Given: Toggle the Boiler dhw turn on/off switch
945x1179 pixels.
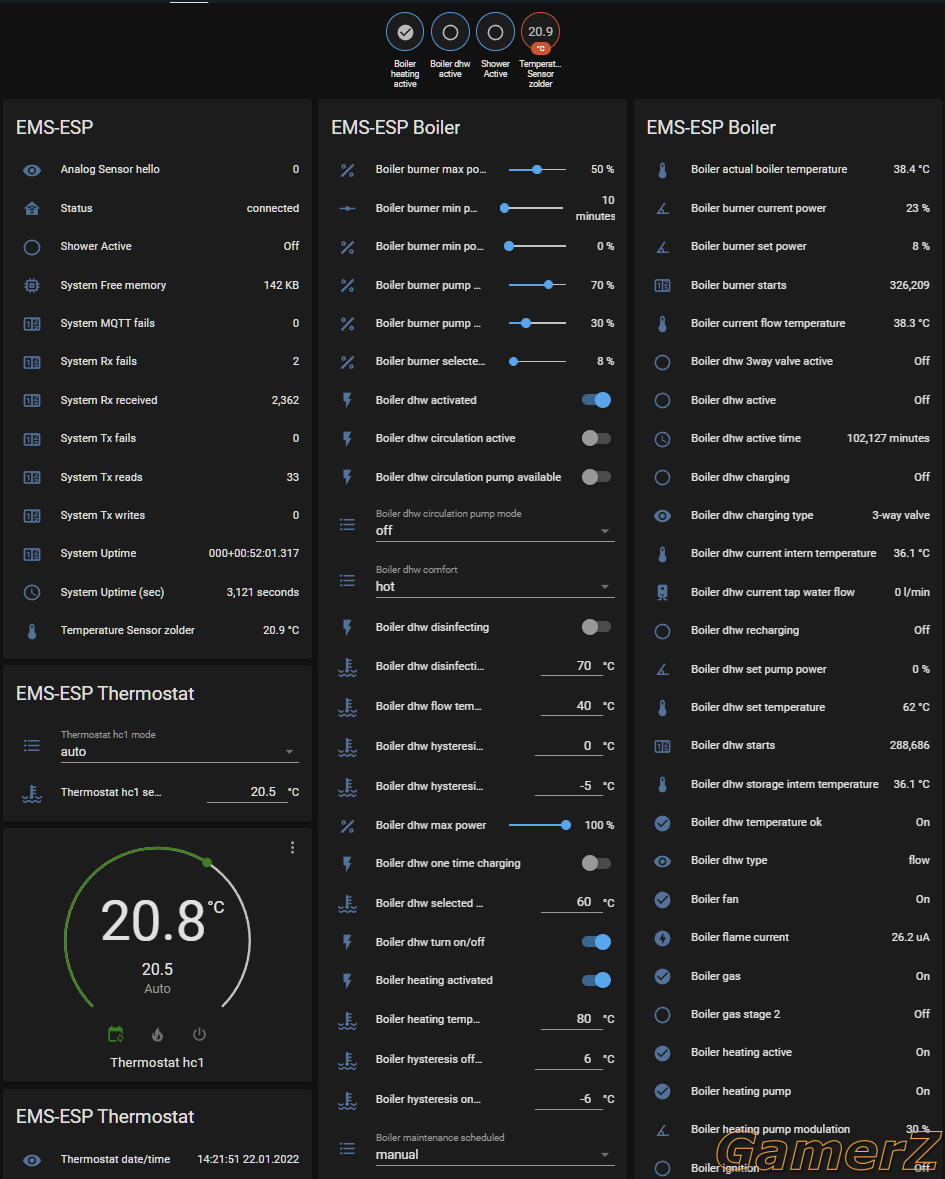Looking at the screenshot, I should click(x=596, y=942).
